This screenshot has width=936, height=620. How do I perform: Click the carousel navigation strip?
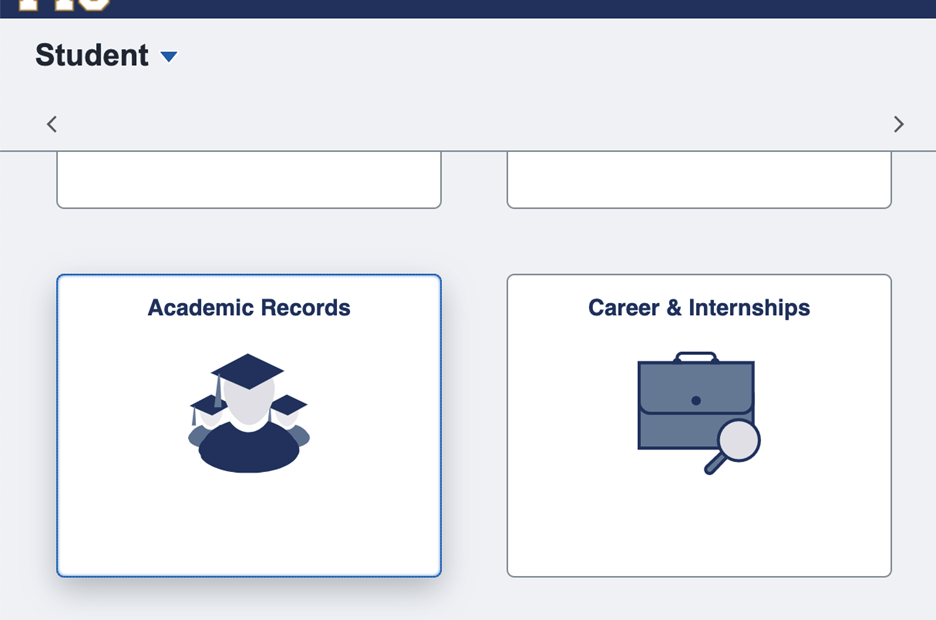pyautogui.click(x=468, y=123)
